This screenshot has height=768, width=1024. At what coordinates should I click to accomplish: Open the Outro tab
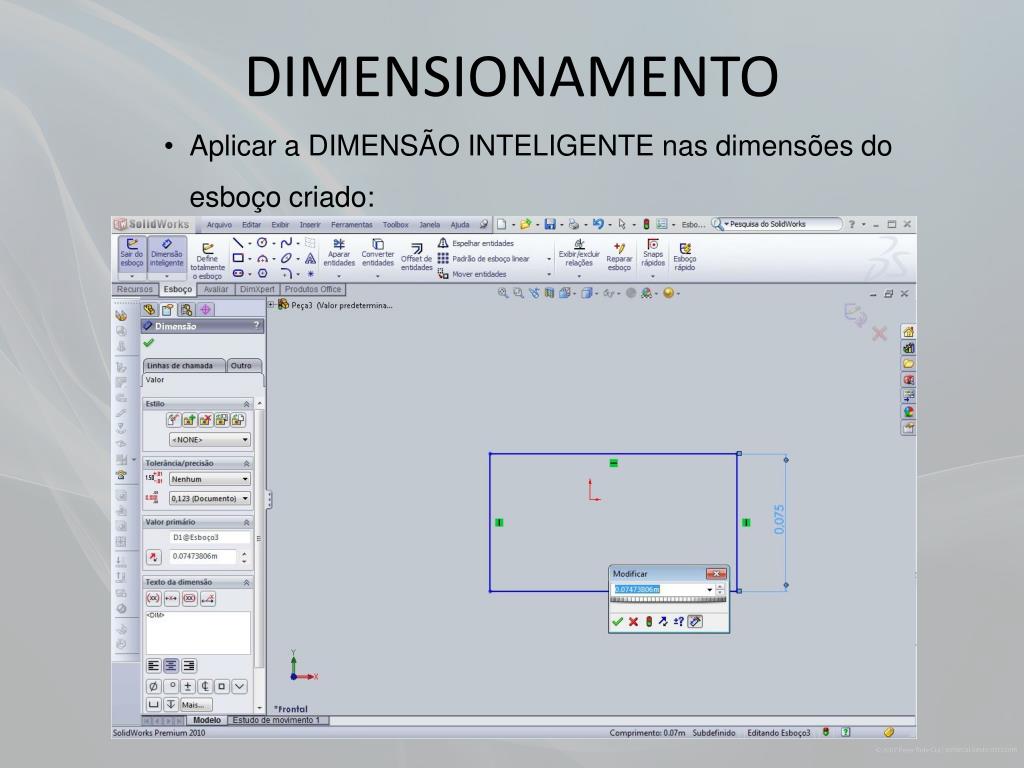click(x=243, y=366)
